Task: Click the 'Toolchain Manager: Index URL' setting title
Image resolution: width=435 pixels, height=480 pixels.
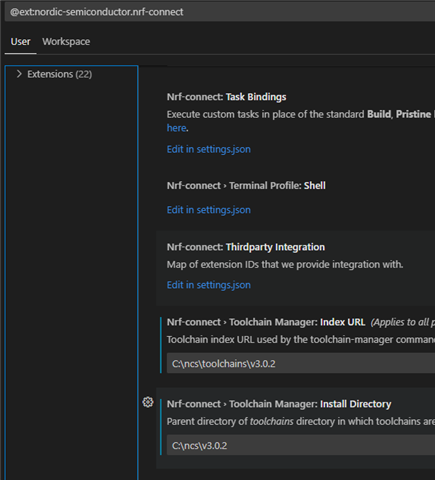Action: 266,322
